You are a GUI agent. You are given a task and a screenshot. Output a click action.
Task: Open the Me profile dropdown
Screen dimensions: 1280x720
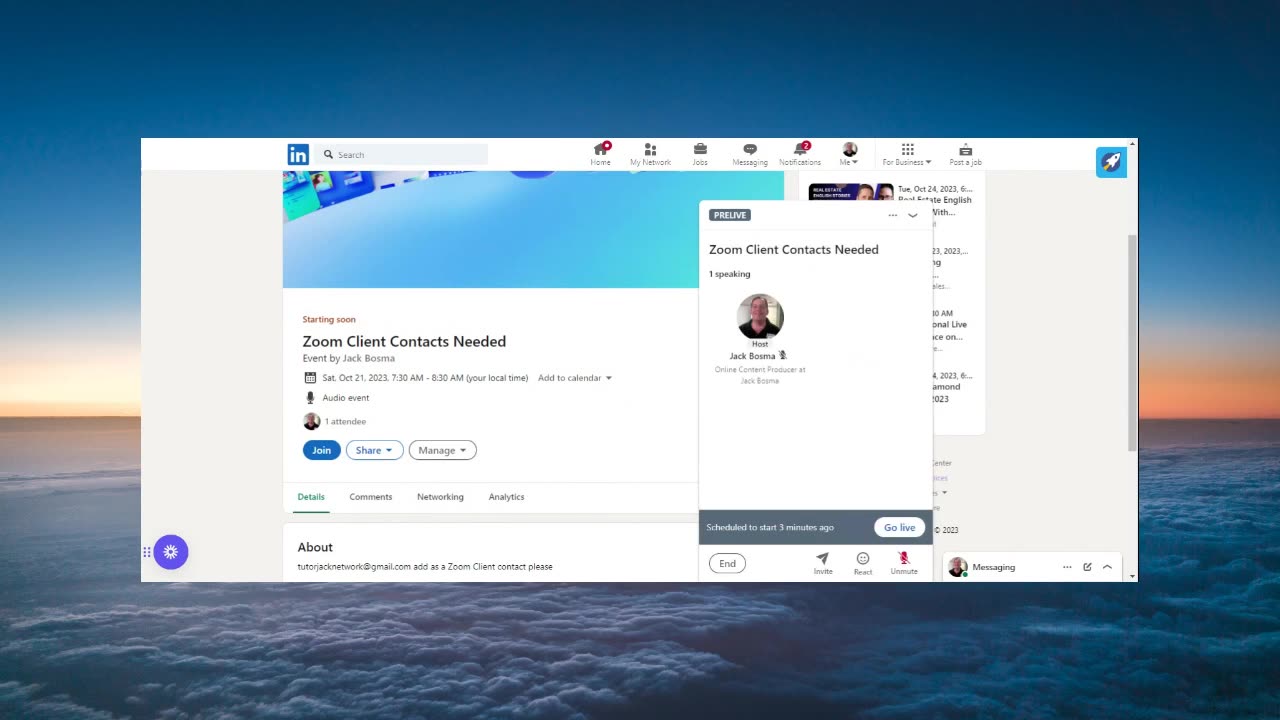click(849, 154)
